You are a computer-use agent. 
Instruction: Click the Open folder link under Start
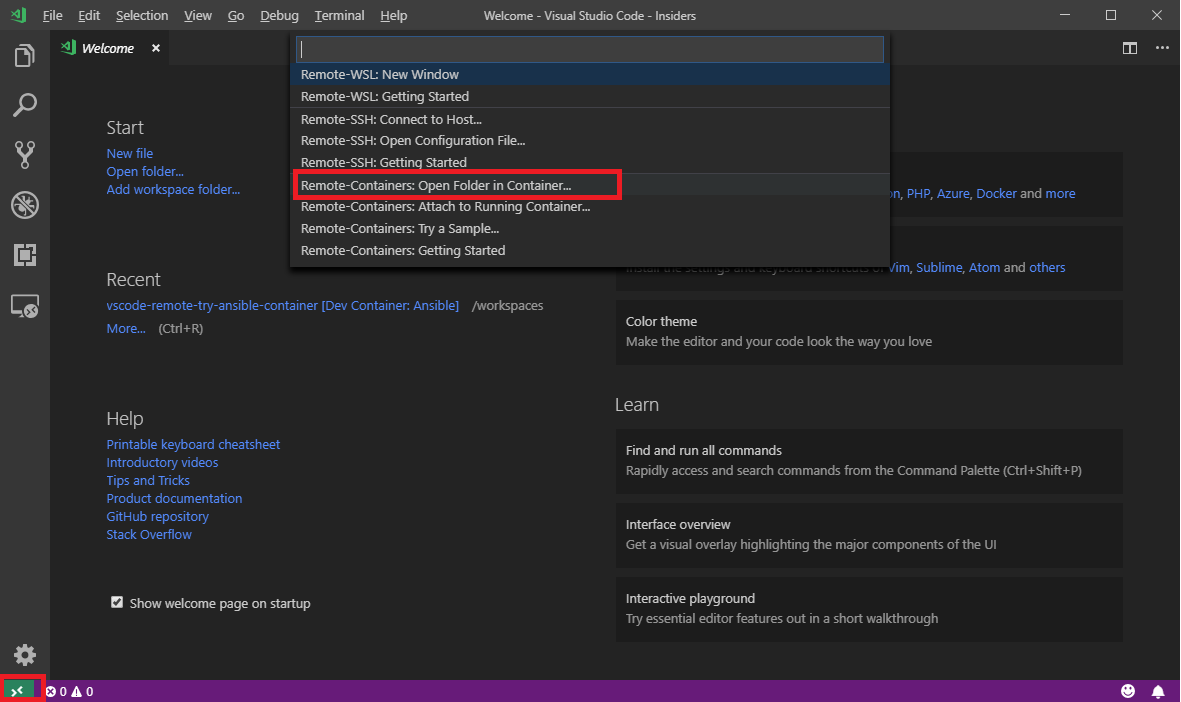pos(144,171)
